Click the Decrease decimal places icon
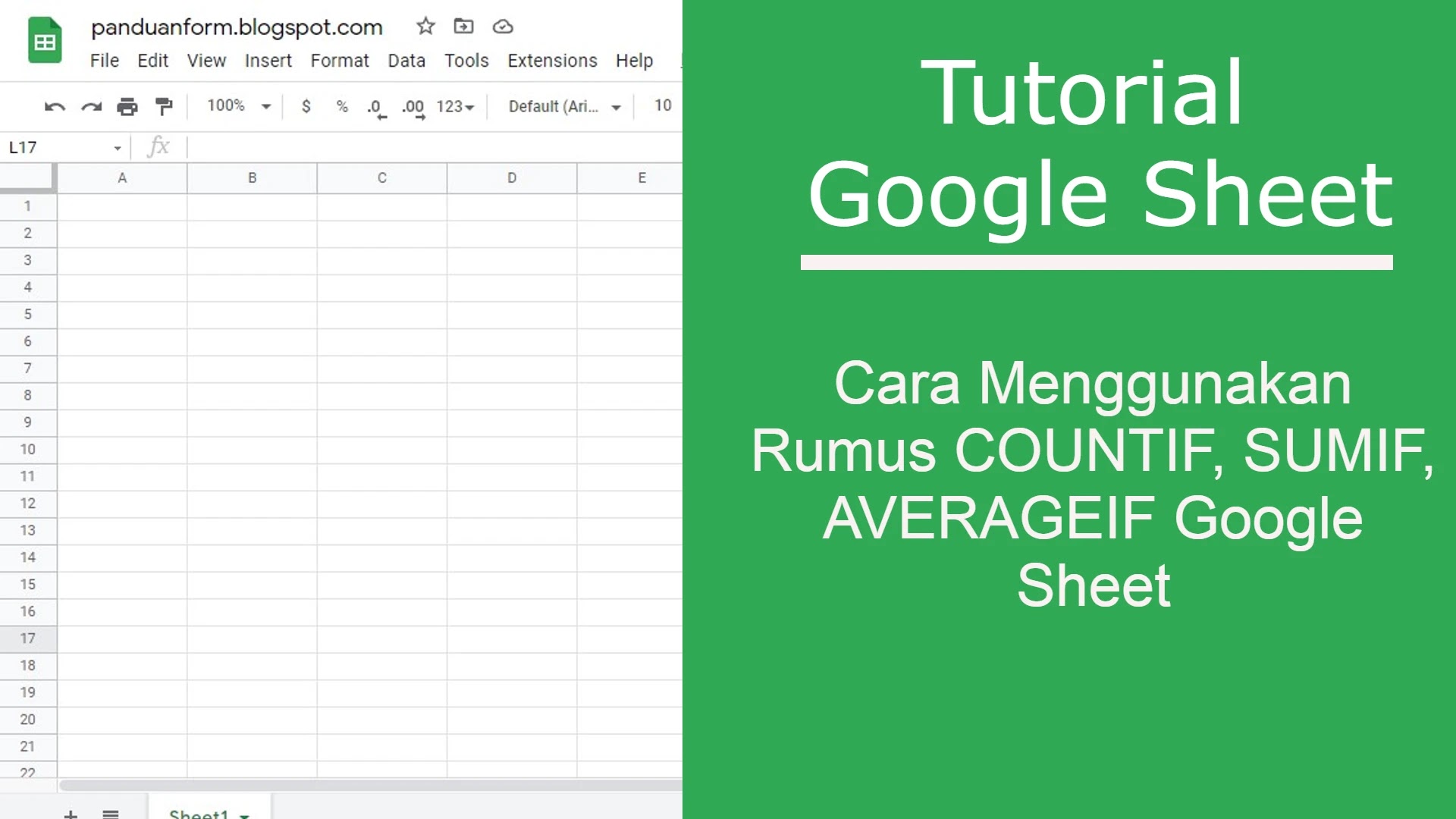 coord(377,108)
